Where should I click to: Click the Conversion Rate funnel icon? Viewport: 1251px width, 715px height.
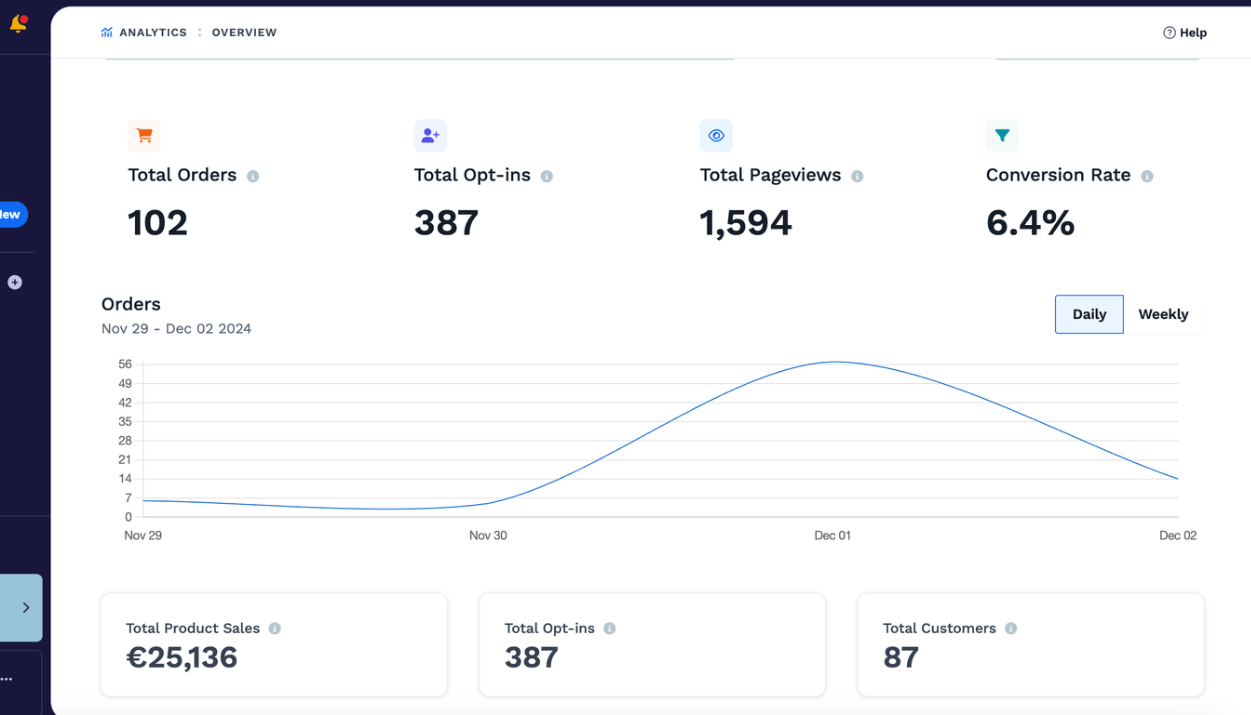click(1002, 135)
